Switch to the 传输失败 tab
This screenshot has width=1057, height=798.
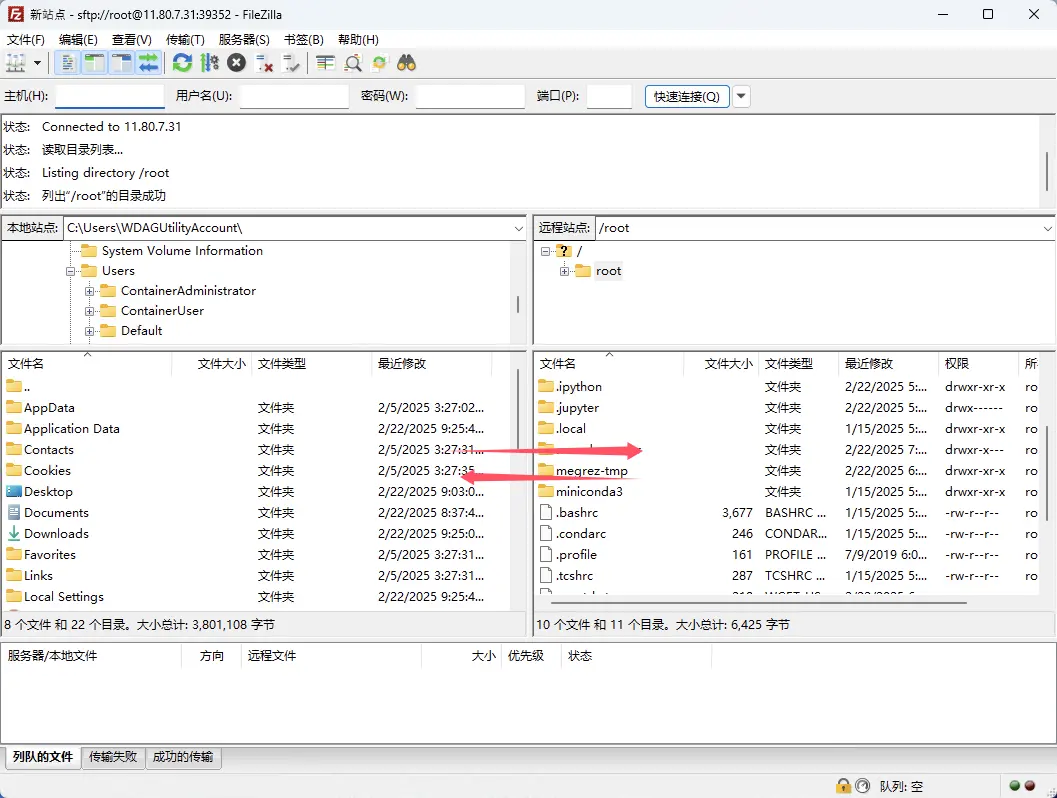(x=113, y=757)
